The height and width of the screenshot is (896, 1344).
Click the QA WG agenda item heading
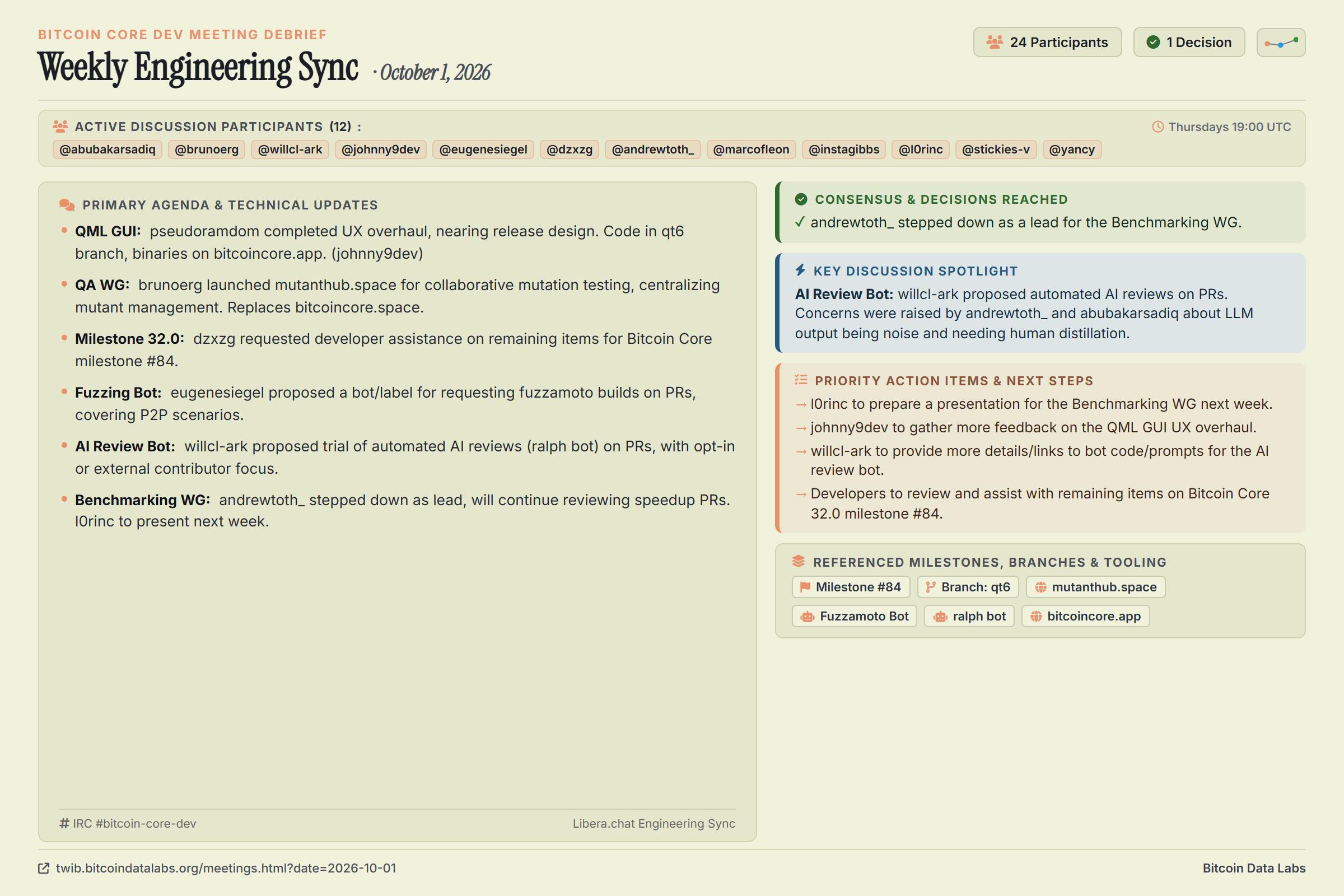(x=102, y=284)
